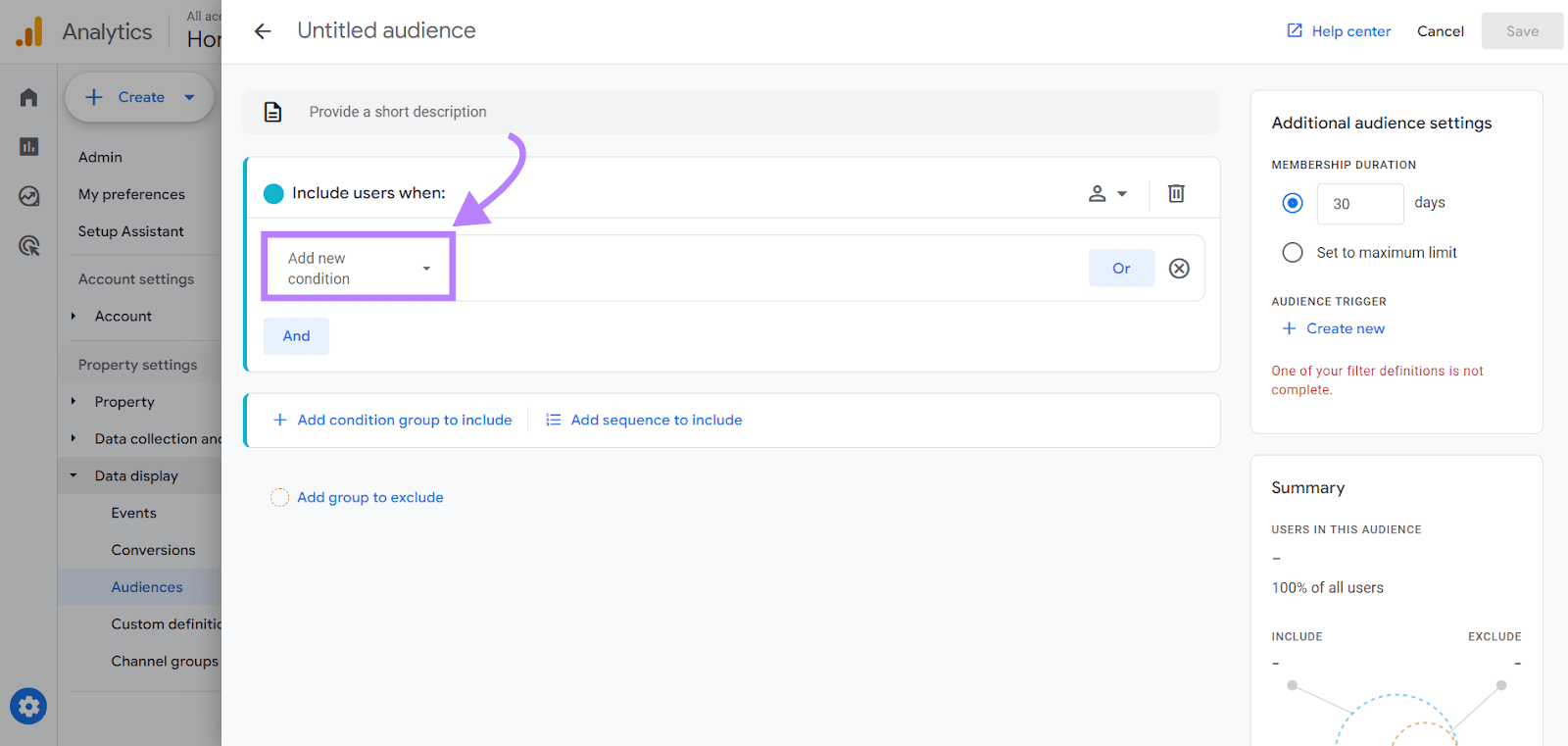Select Set to maximum limit option
1568x746 pixels.
click(x=1293, y=253)
